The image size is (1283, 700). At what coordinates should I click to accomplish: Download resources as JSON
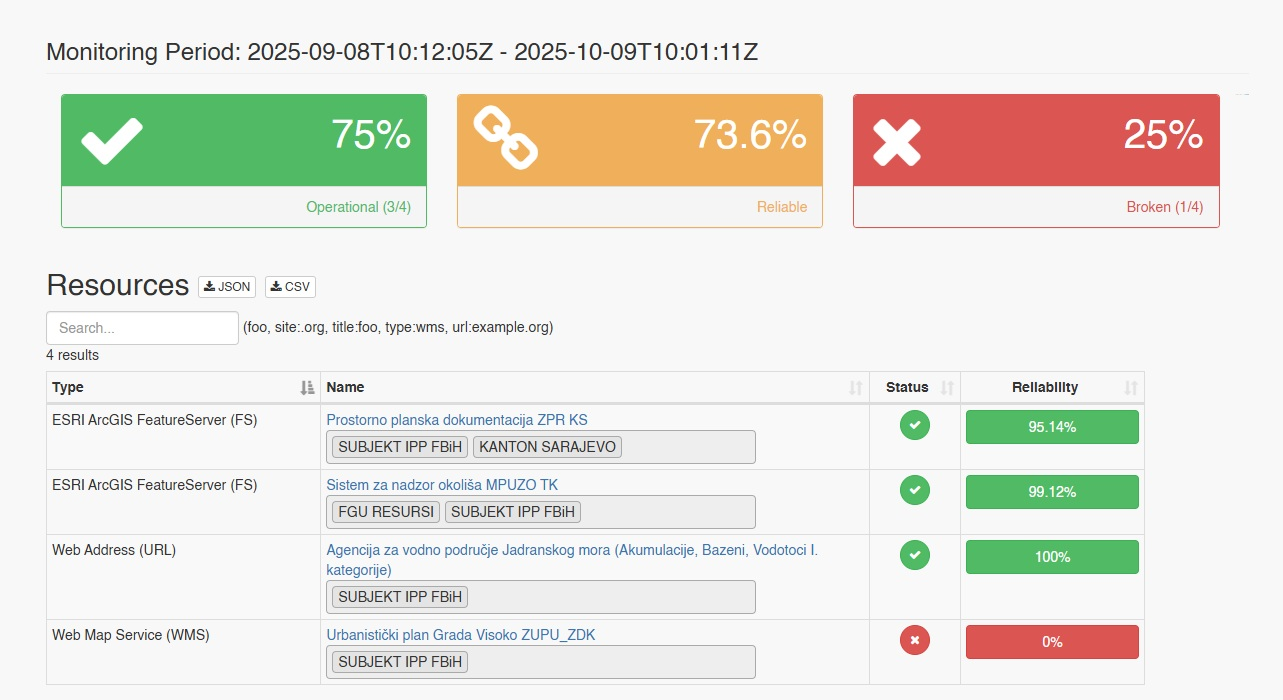point(227,287)
